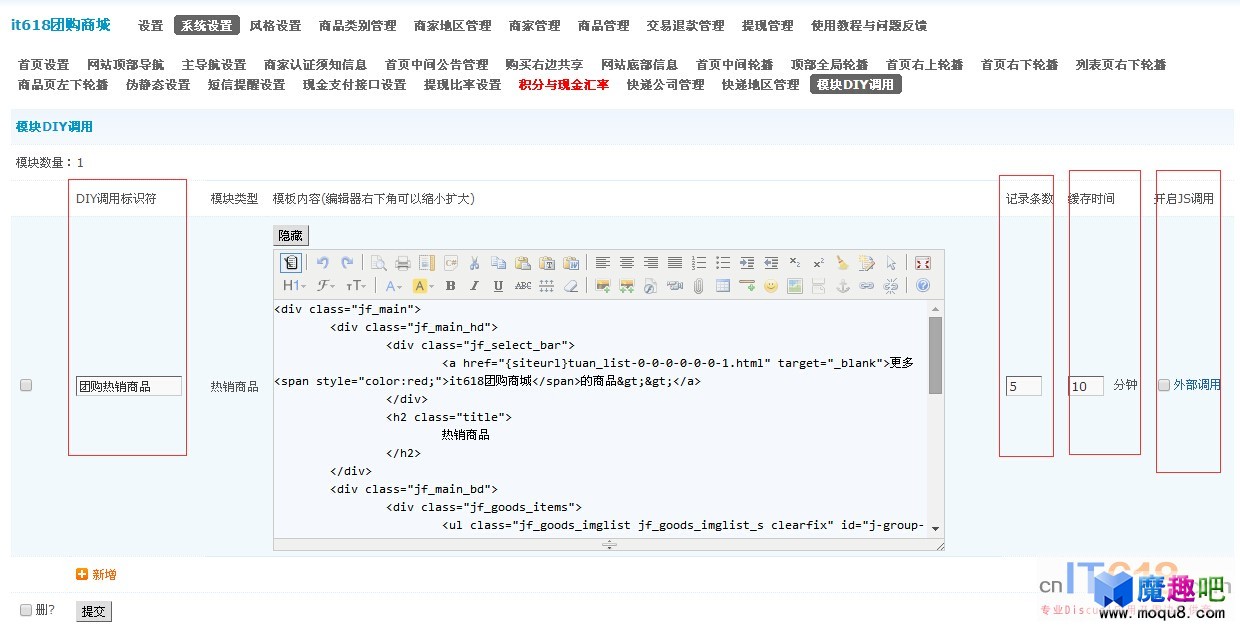
Task: Switch to 现金支付接口设置 sub-tab
Action: 355,85
